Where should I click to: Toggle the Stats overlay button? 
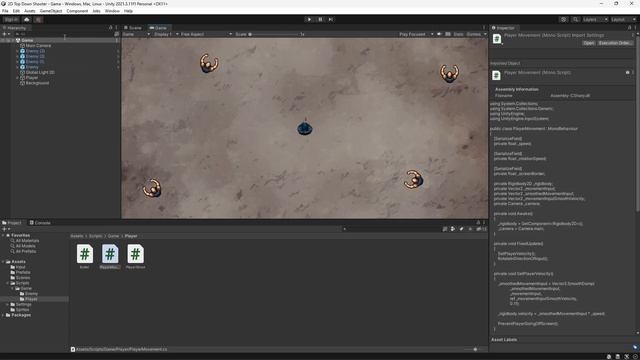[458, 34]
